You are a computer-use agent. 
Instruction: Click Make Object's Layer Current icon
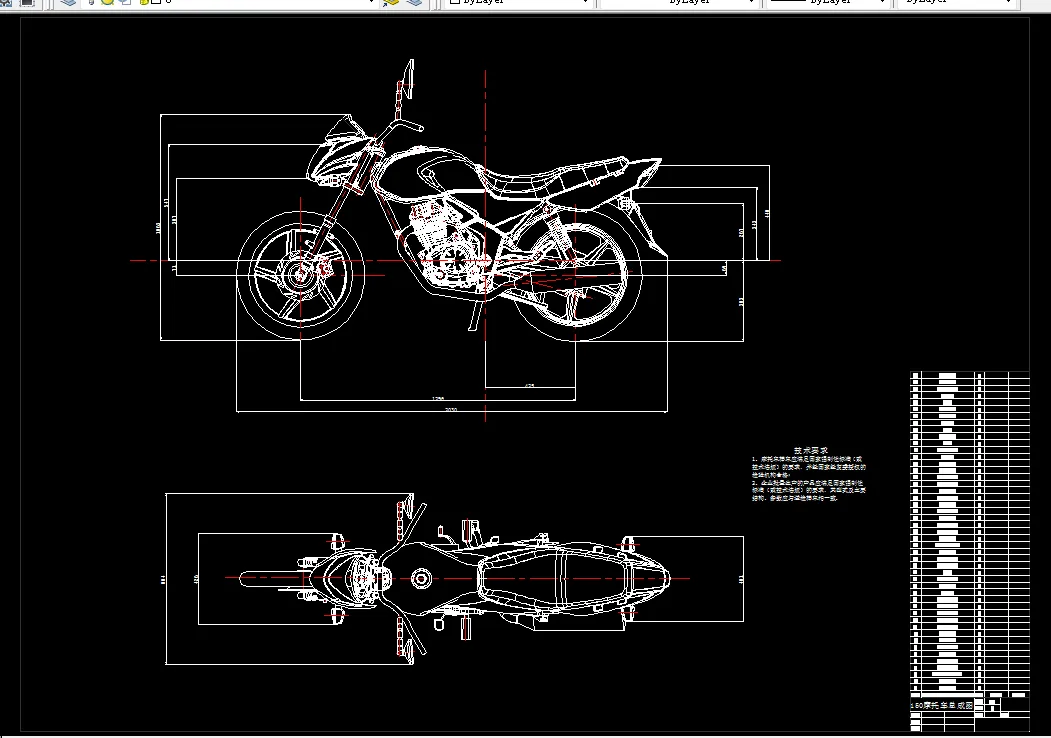pyautogui.click(x=391, y=2)
